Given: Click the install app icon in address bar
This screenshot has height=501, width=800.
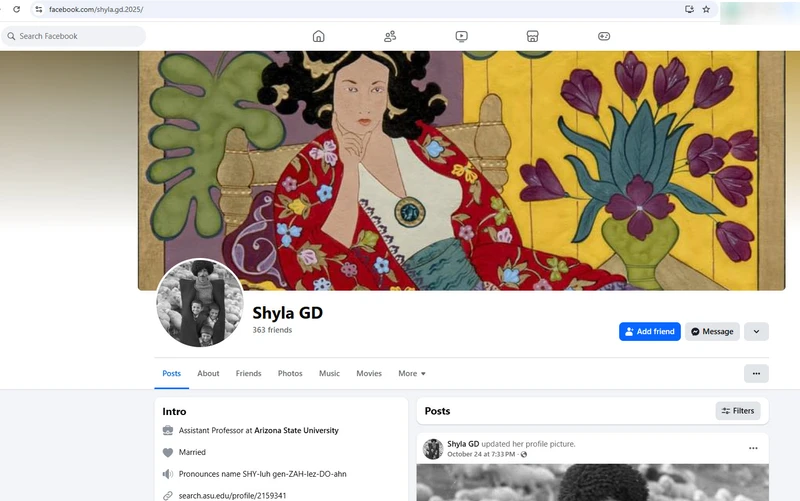Looking at the screenshot, I should (689, 9).
